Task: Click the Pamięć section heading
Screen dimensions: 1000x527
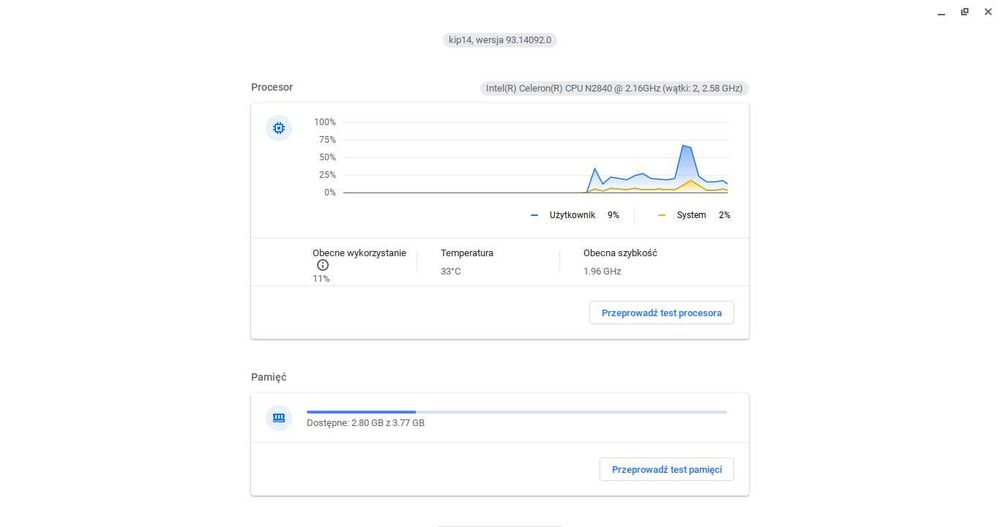Action: pyautogui.click(x=268, y=377)
